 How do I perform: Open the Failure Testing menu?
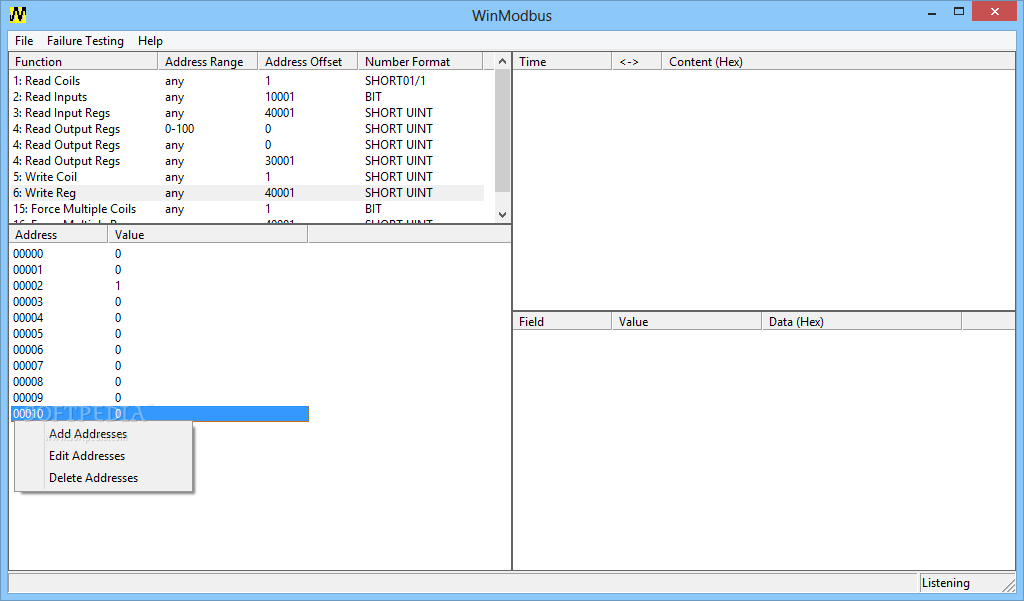85,41
